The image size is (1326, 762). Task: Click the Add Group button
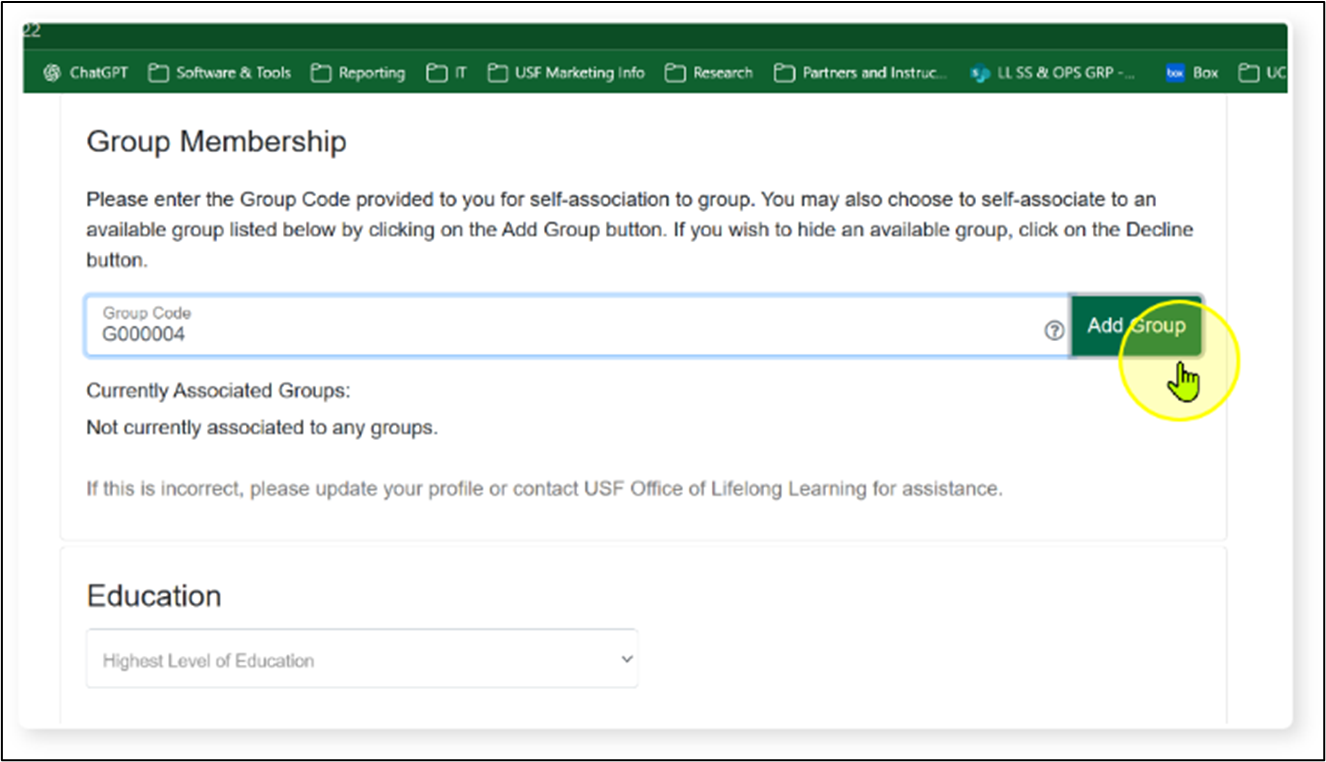(x=1137, y=326)
